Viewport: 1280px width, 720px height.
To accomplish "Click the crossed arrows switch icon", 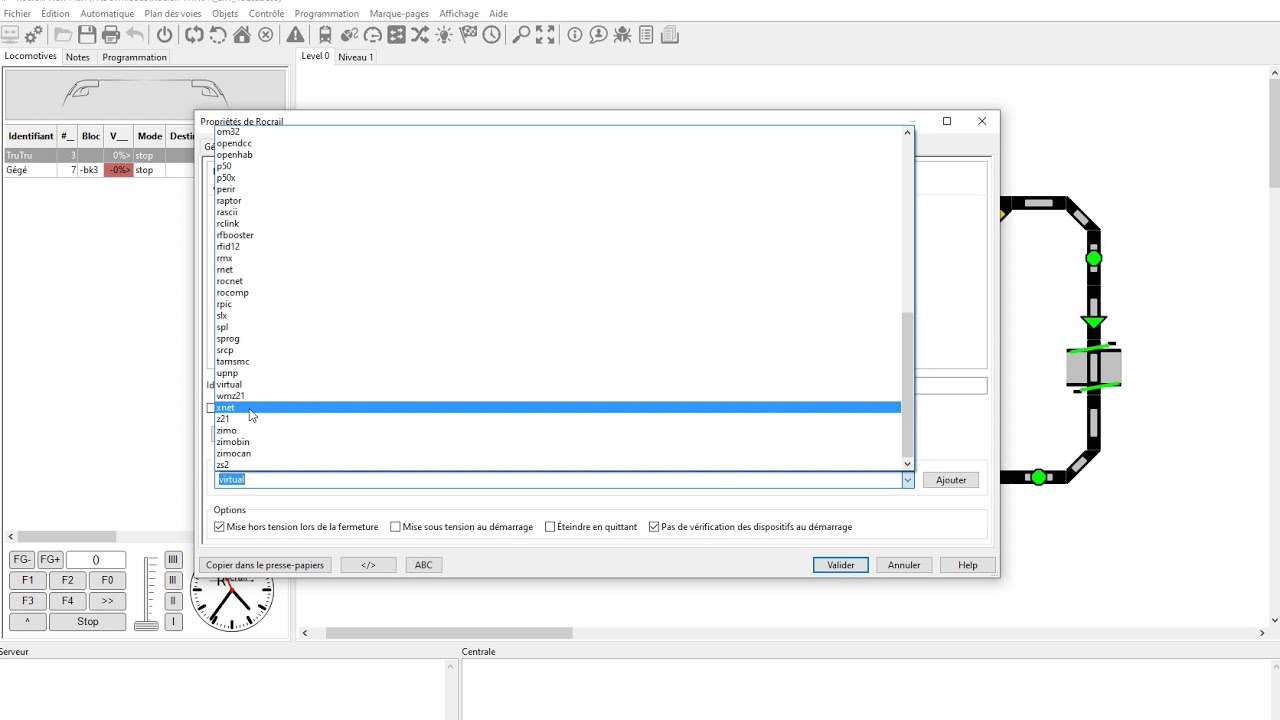I will pos(420,35).
